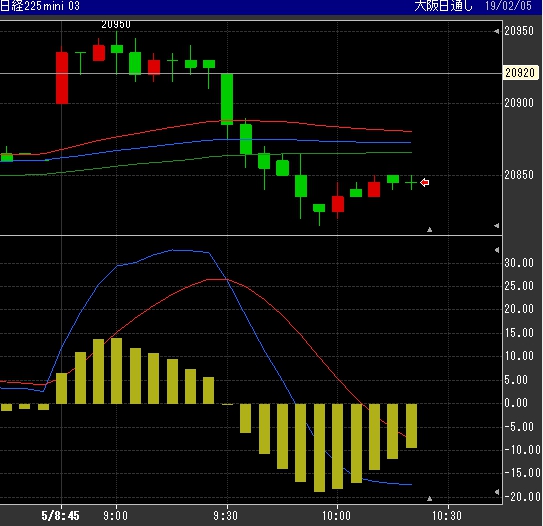
Task: Click upward triangle at bottom of price pane
Action: point(429,229)
